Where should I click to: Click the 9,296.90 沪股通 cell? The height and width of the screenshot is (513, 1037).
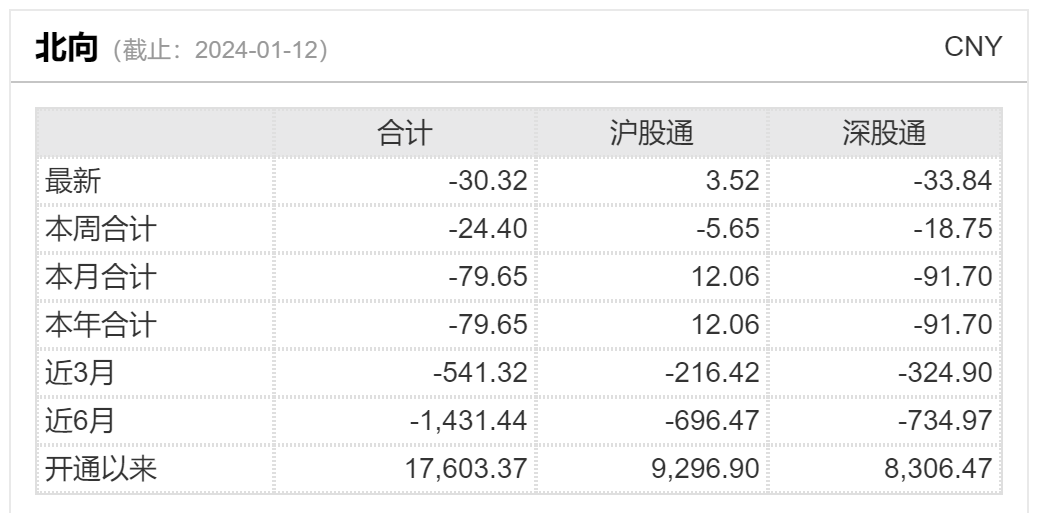pos(705,469)
